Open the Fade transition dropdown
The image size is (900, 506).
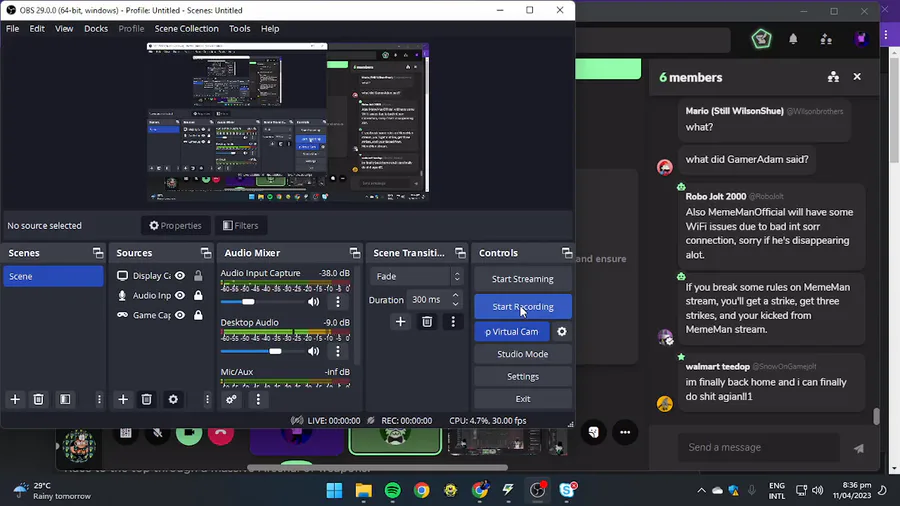pyautogui.click(x=417, y=277)
